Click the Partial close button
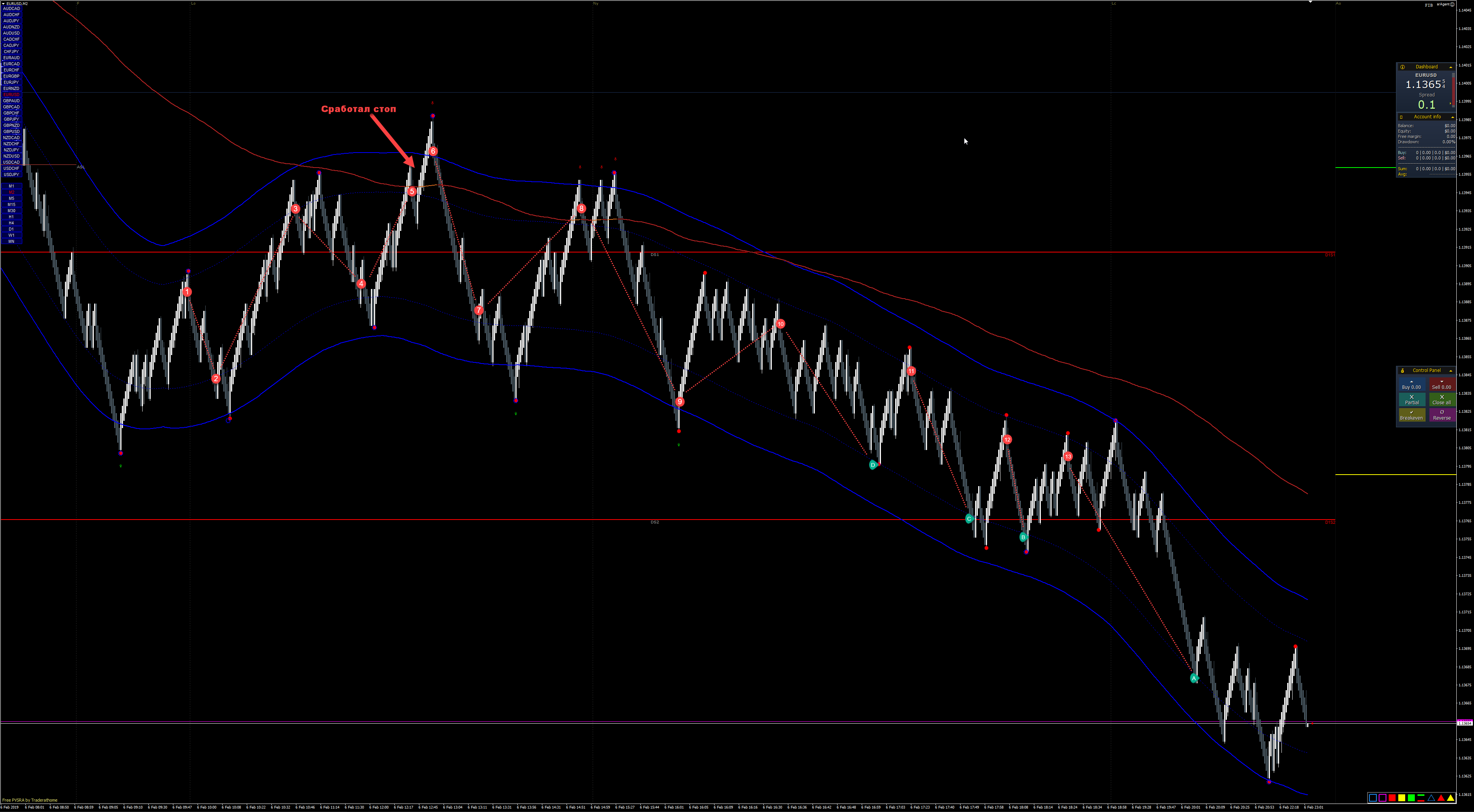 (x=1412, y=399)
